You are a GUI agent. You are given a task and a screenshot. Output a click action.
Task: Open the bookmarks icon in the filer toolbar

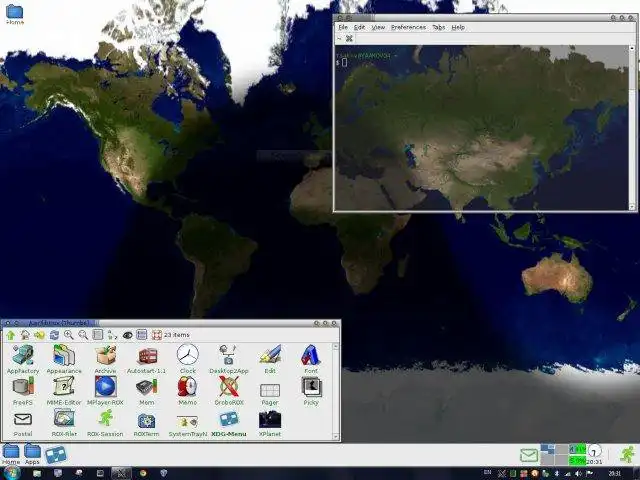pos(40,335)
